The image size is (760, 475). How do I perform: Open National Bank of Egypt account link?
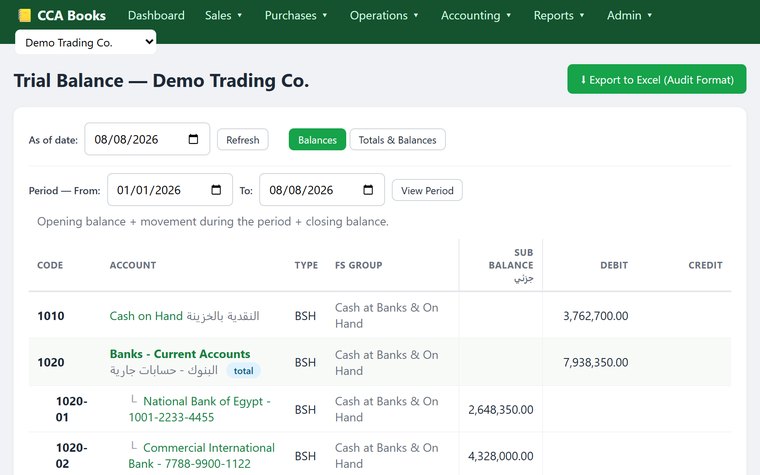pos(199,409)
